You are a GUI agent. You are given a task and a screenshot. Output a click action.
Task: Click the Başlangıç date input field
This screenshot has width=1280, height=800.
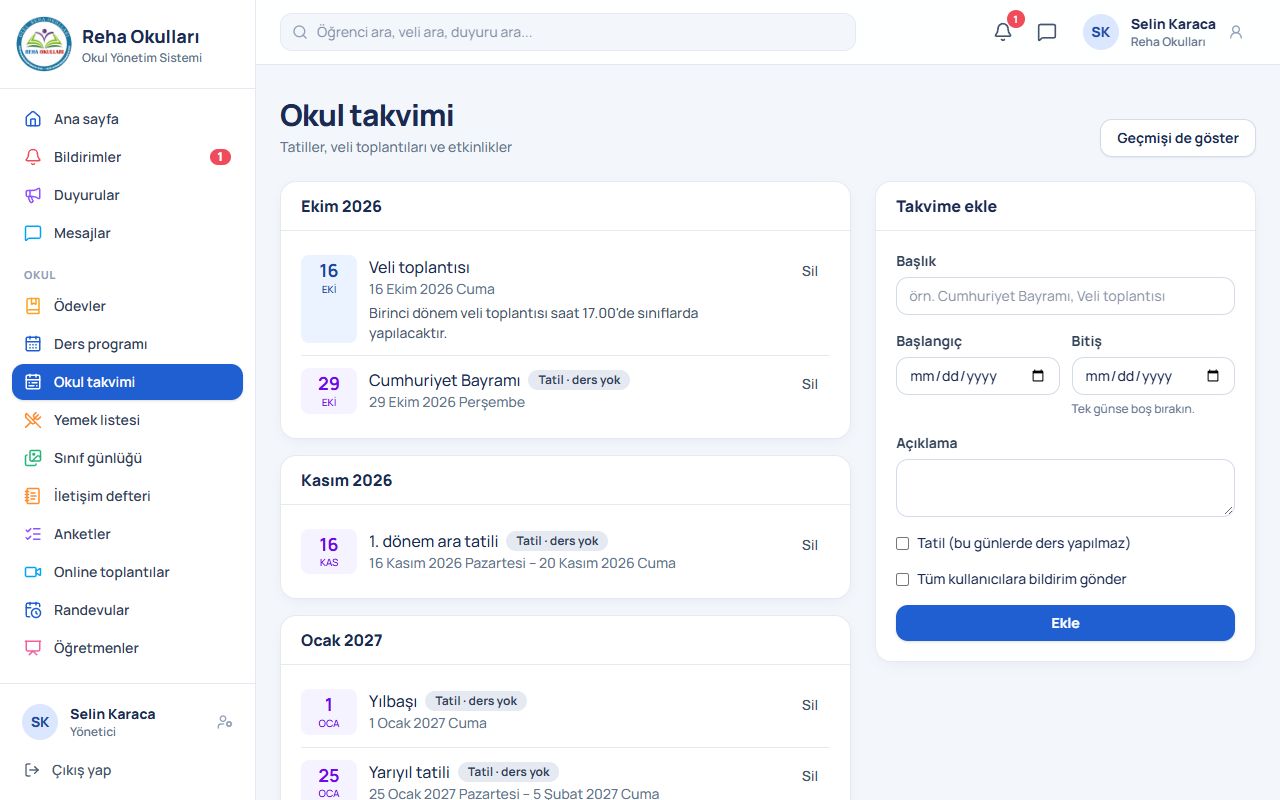978,376
